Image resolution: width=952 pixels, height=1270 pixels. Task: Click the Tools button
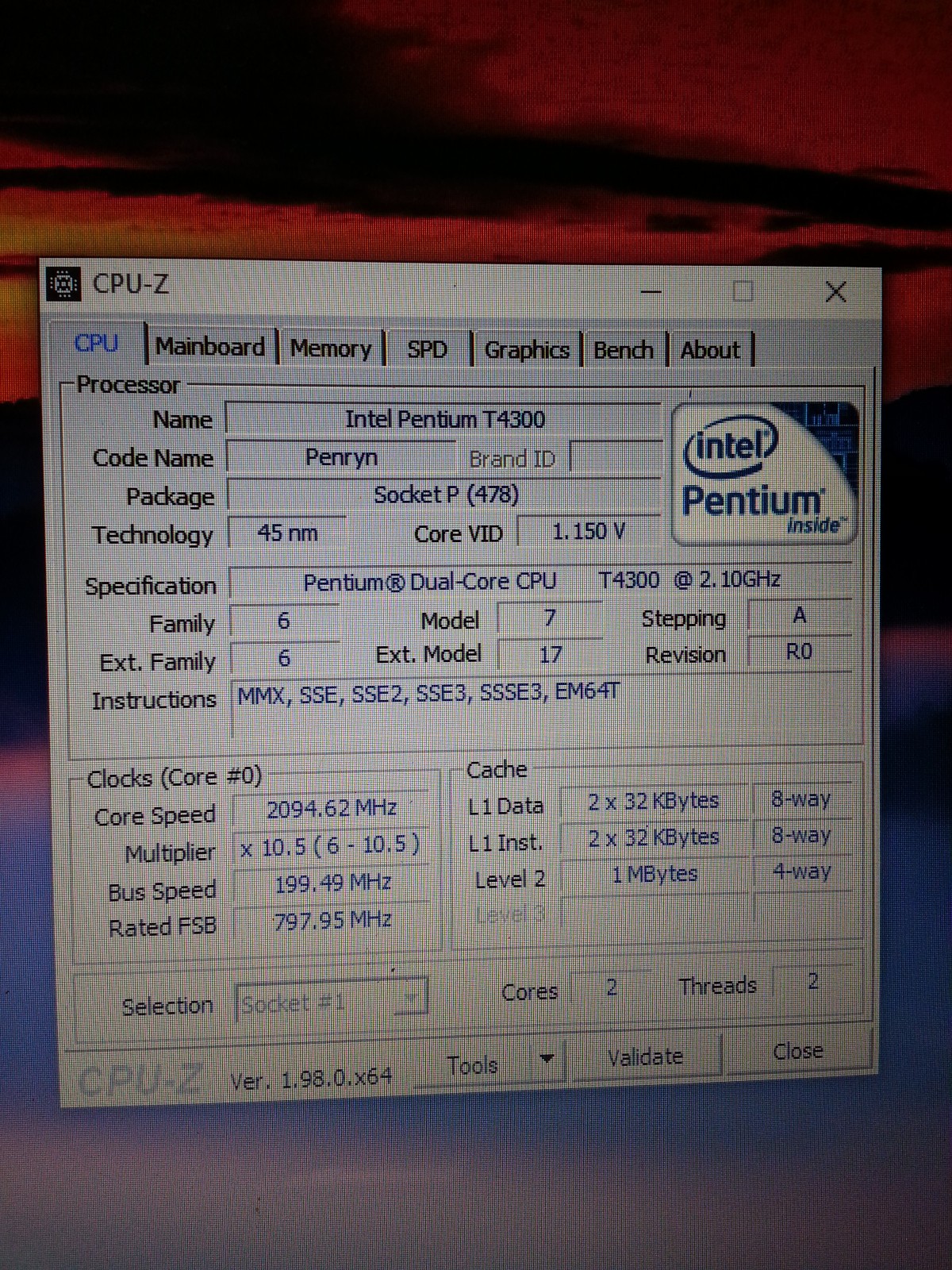coord(473,1064)
